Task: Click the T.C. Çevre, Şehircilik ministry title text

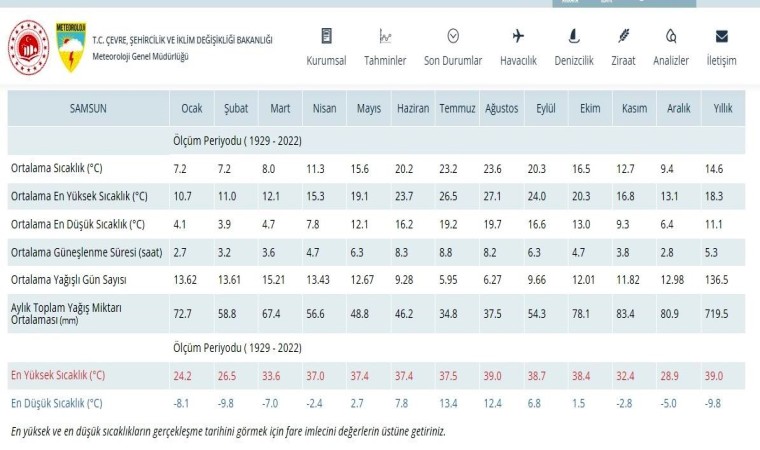Action: click(181, 40)
